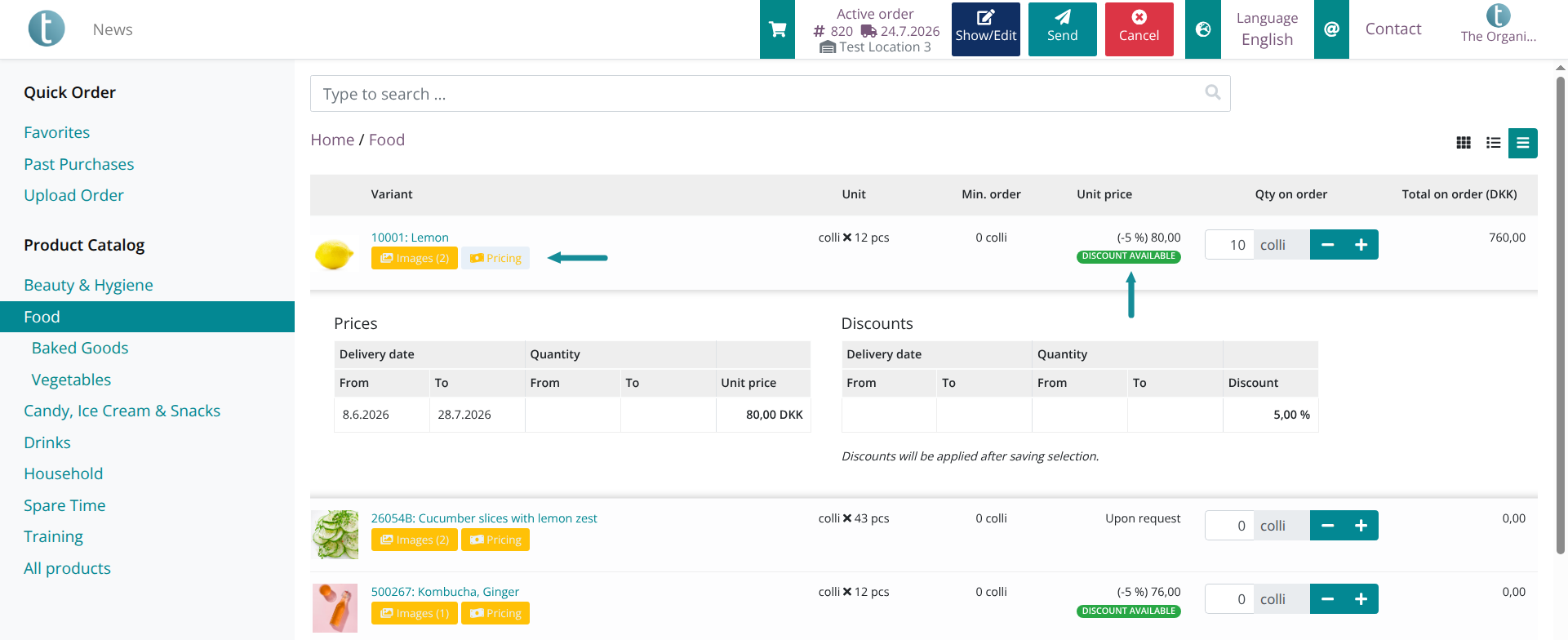Open Show/Edit for active order
This screenshot has height=640, width=1568.
(985, 29)
